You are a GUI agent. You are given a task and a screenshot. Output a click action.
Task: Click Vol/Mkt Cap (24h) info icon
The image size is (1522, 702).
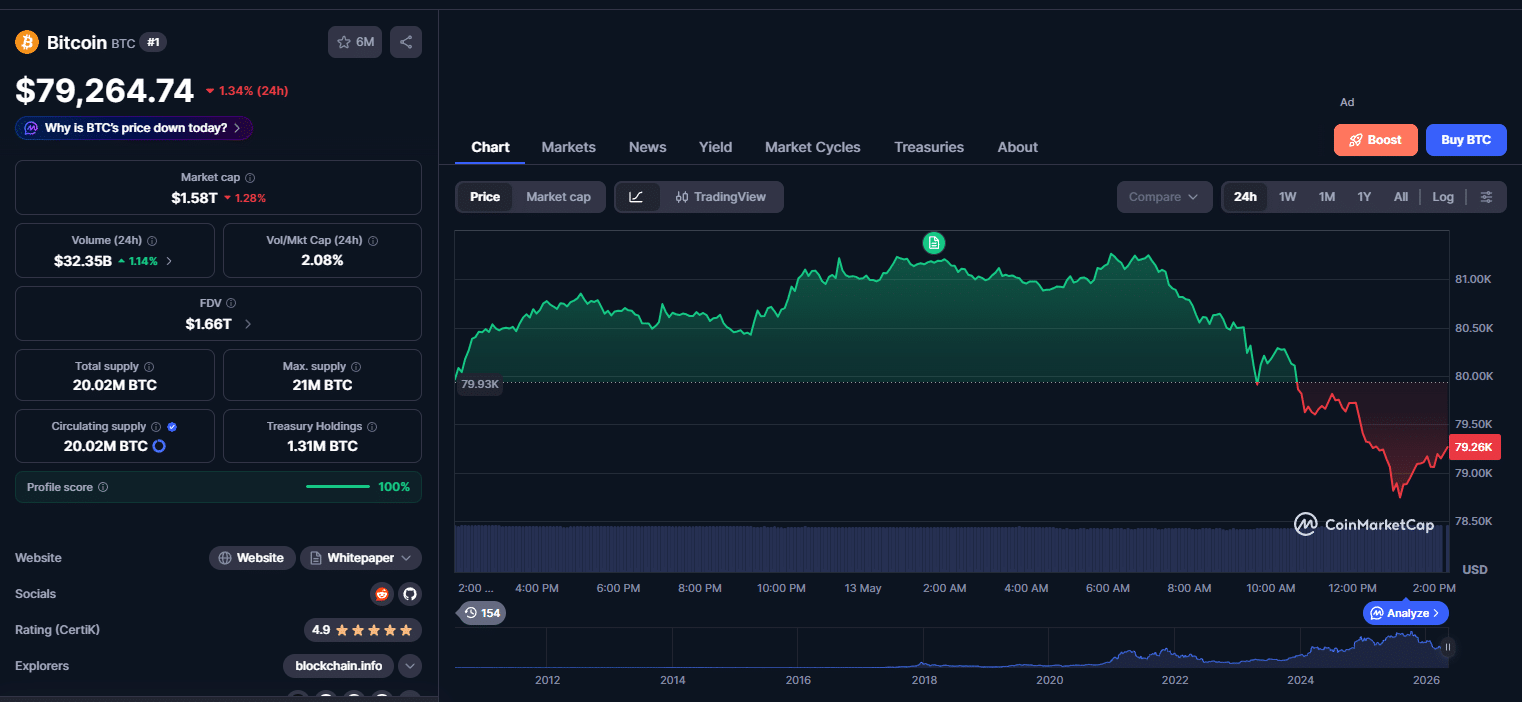pyautogui.click(x=373, y=241)
